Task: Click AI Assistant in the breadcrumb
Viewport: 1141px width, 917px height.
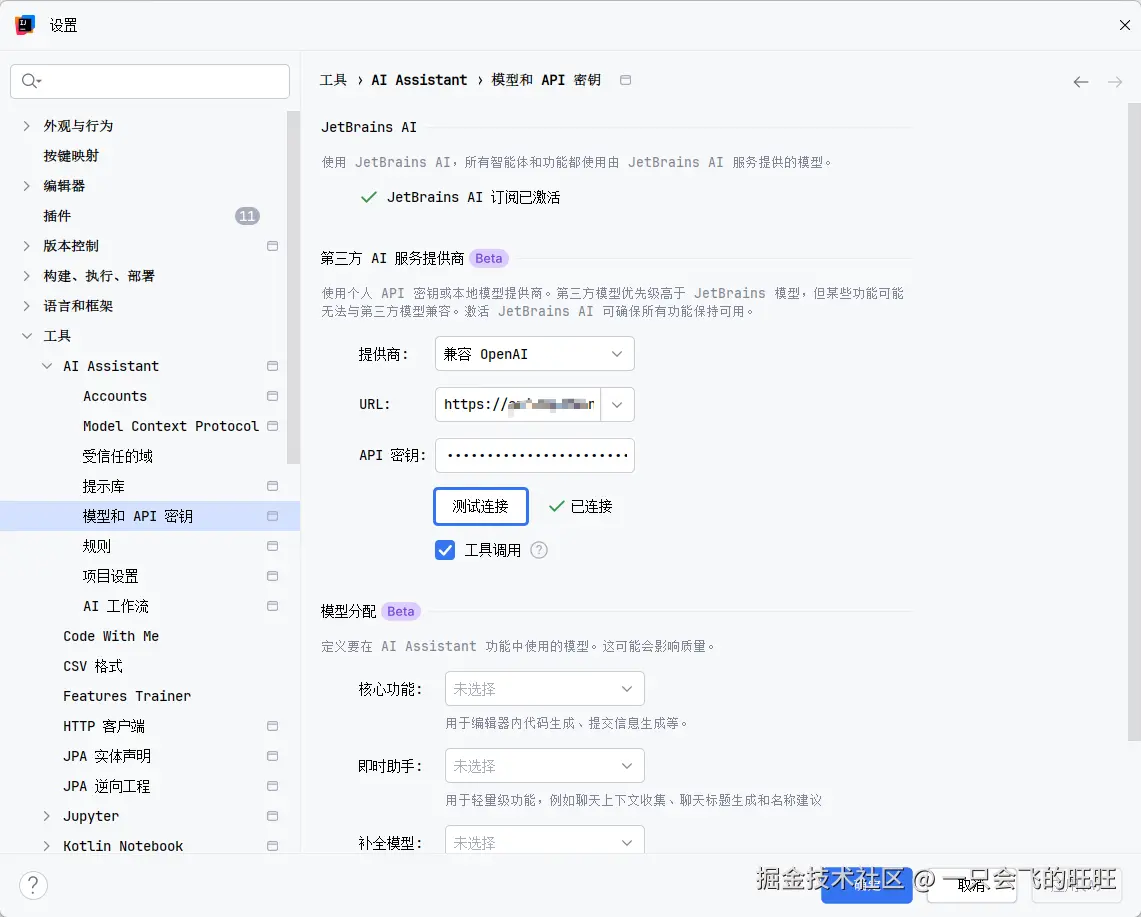Action: point(419,80)
